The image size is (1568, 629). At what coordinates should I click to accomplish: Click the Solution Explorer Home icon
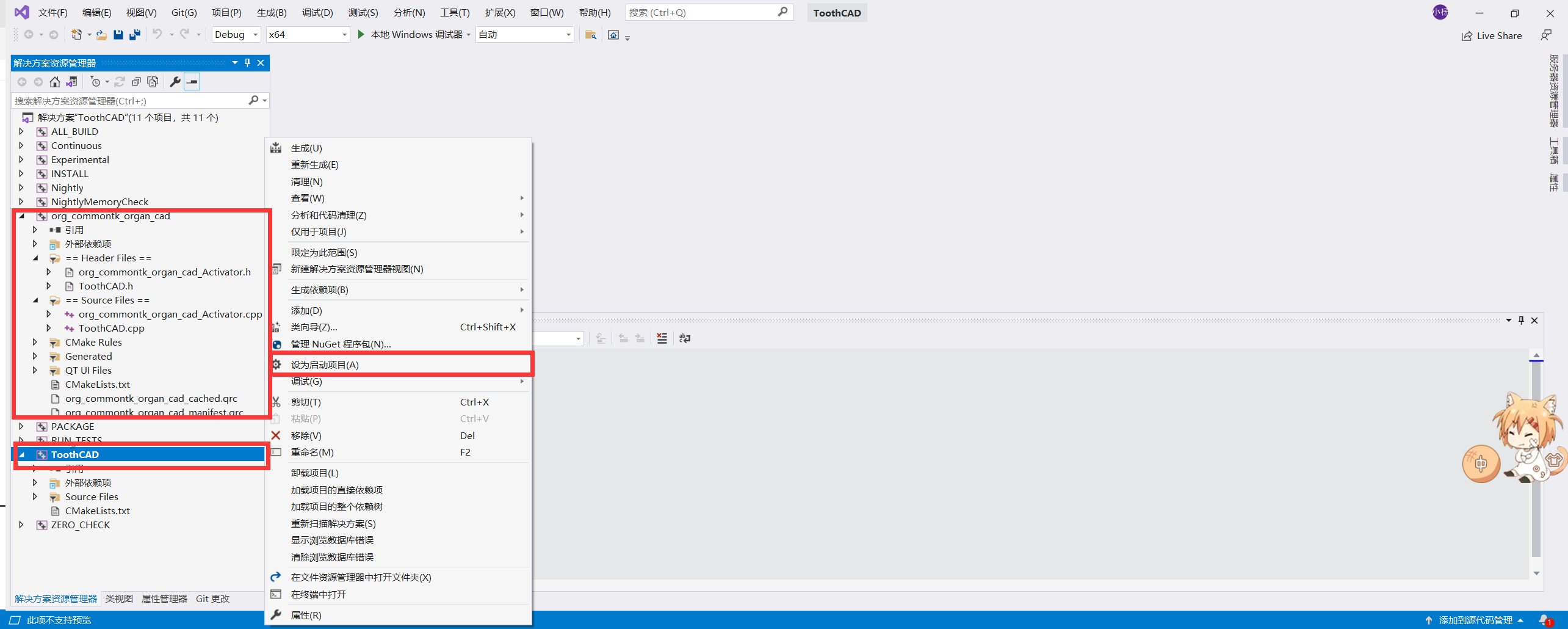[55, 82]
